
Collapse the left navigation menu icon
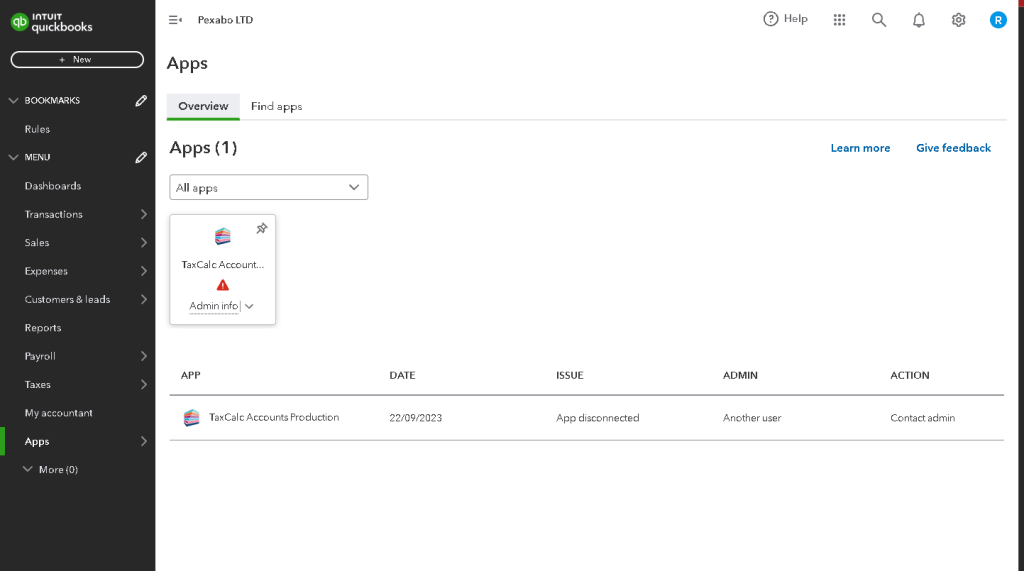coord(175,20)
